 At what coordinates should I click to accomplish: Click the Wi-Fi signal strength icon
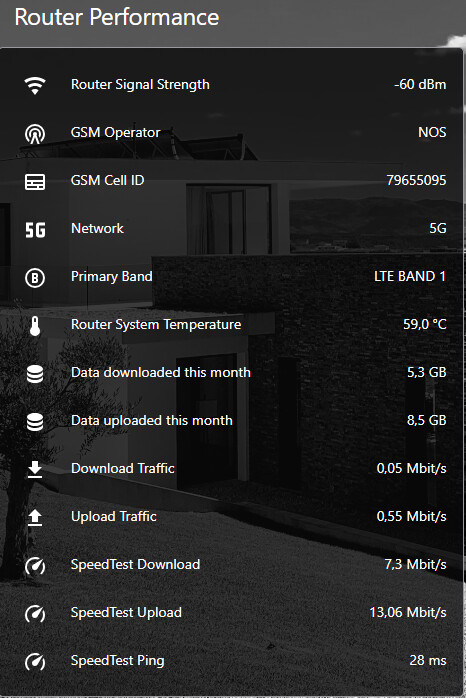(x=35, y=85)
